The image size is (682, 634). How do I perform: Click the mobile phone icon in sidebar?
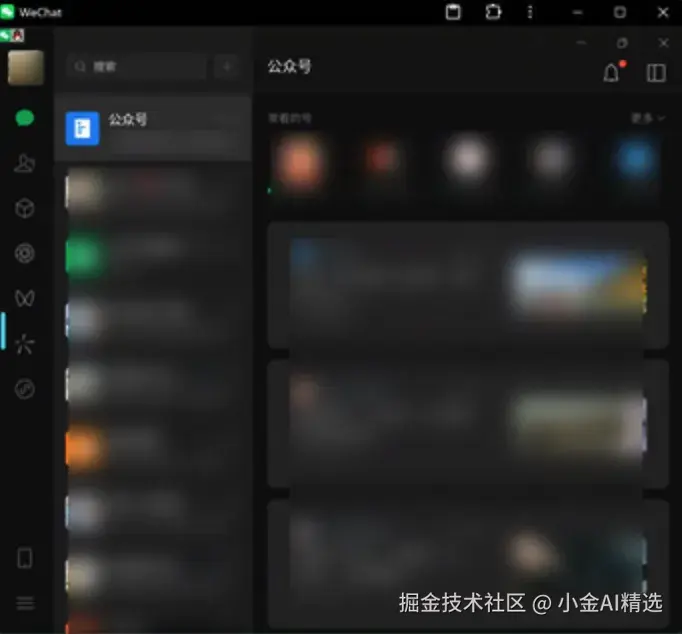pyautogui.click(x=25, y=558)
